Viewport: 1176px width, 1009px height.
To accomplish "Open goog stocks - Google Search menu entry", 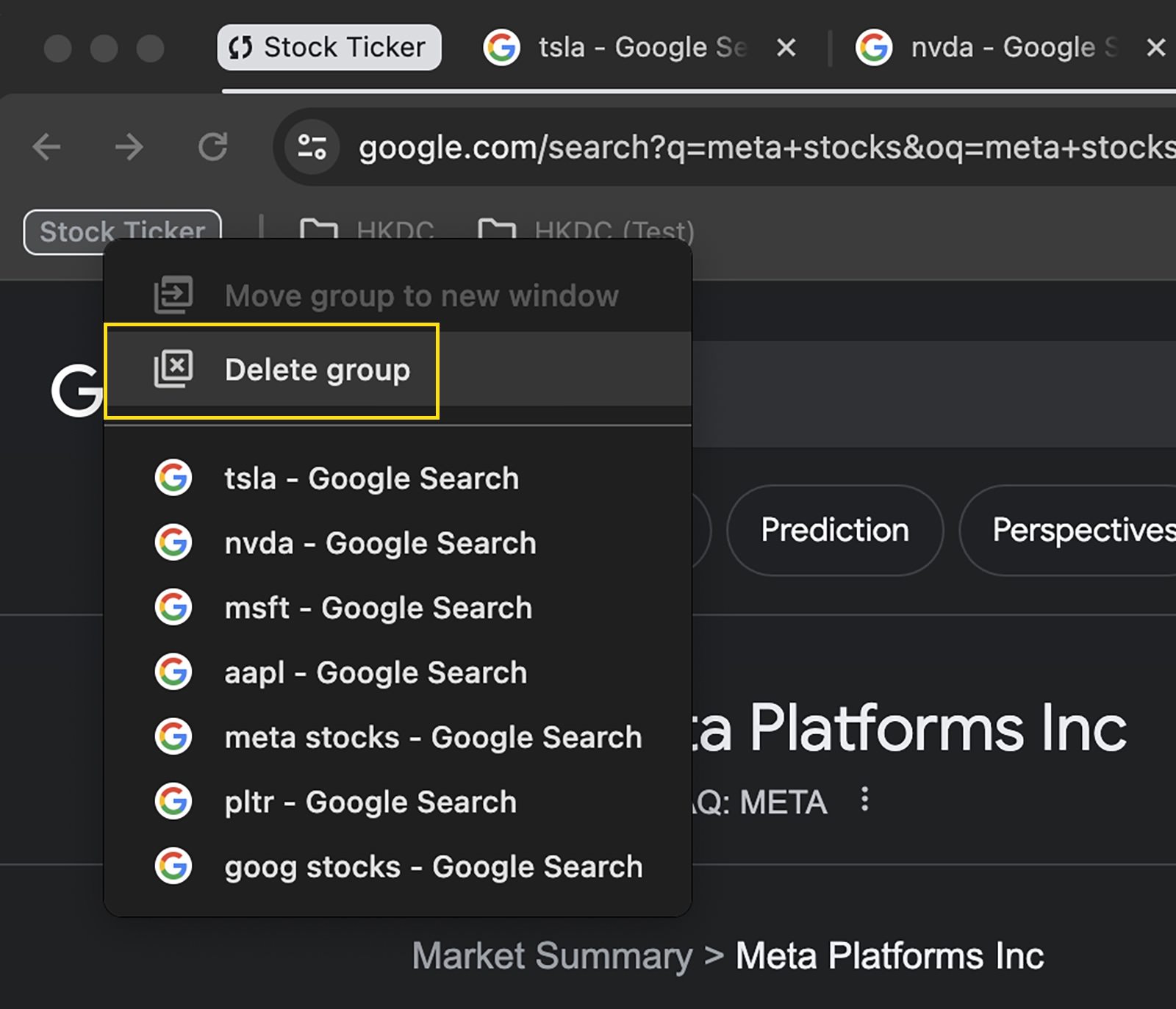I will pos(398,866).
